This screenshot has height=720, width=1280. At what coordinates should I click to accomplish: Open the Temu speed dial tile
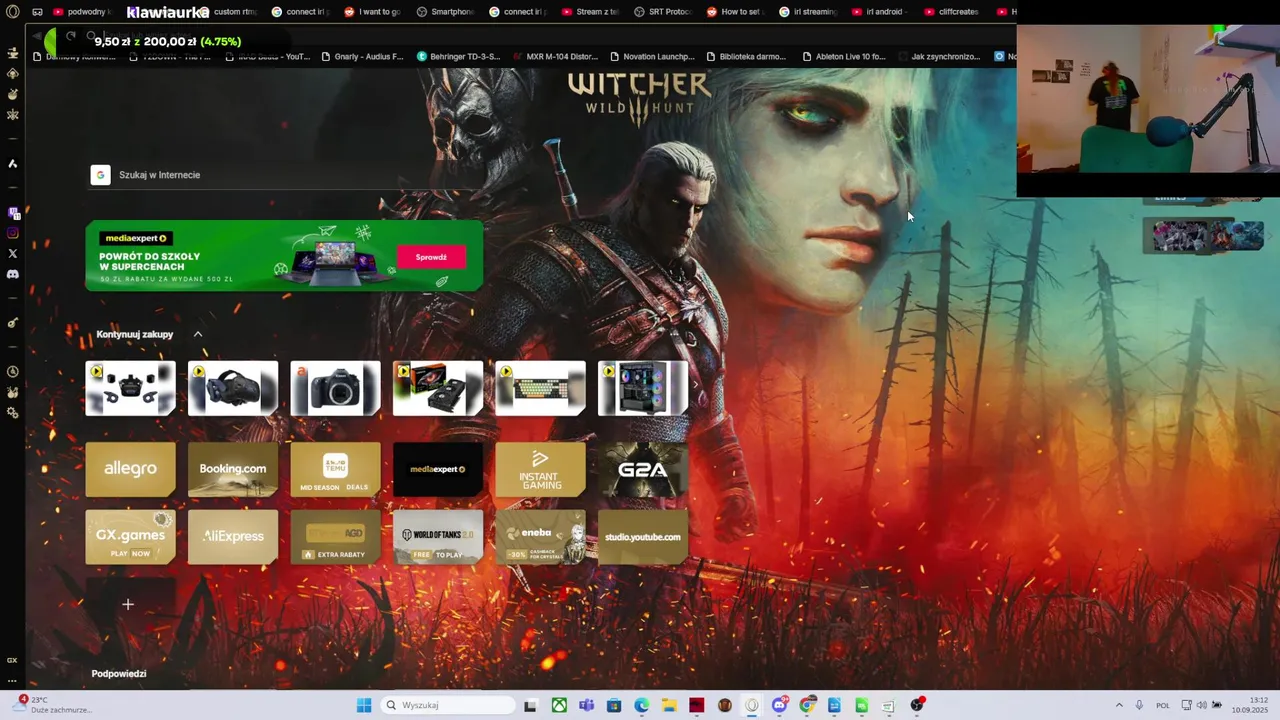pos(335,469)
